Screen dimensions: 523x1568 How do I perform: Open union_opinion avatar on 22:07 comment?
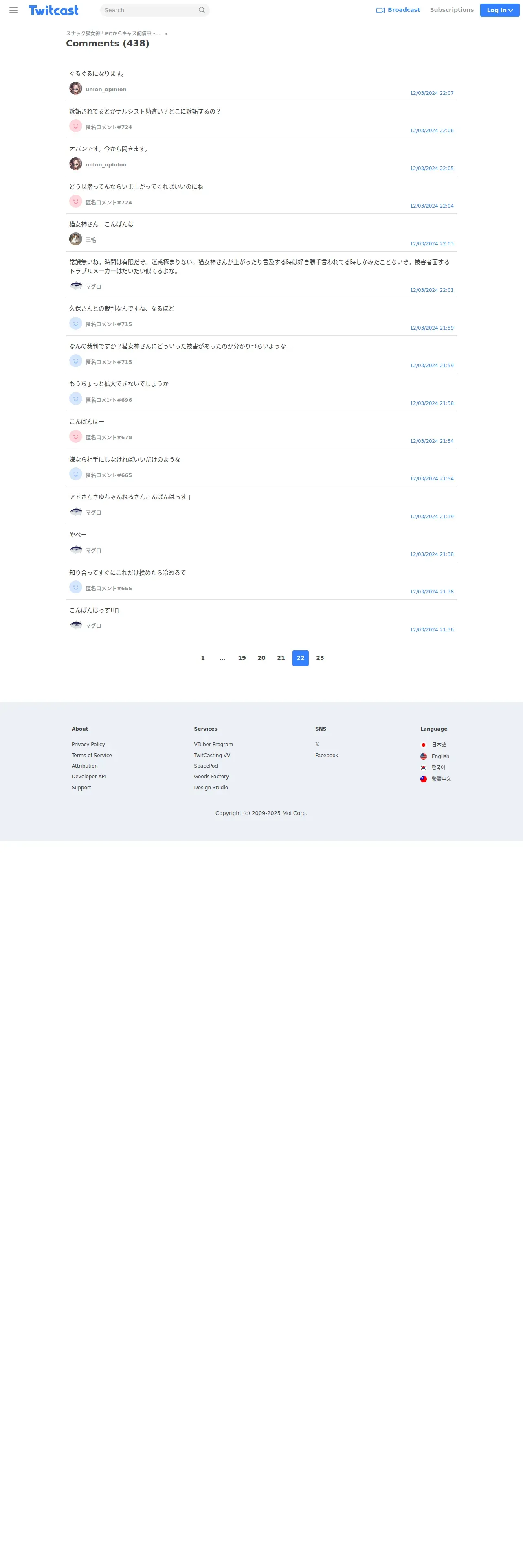click(75, 88)
